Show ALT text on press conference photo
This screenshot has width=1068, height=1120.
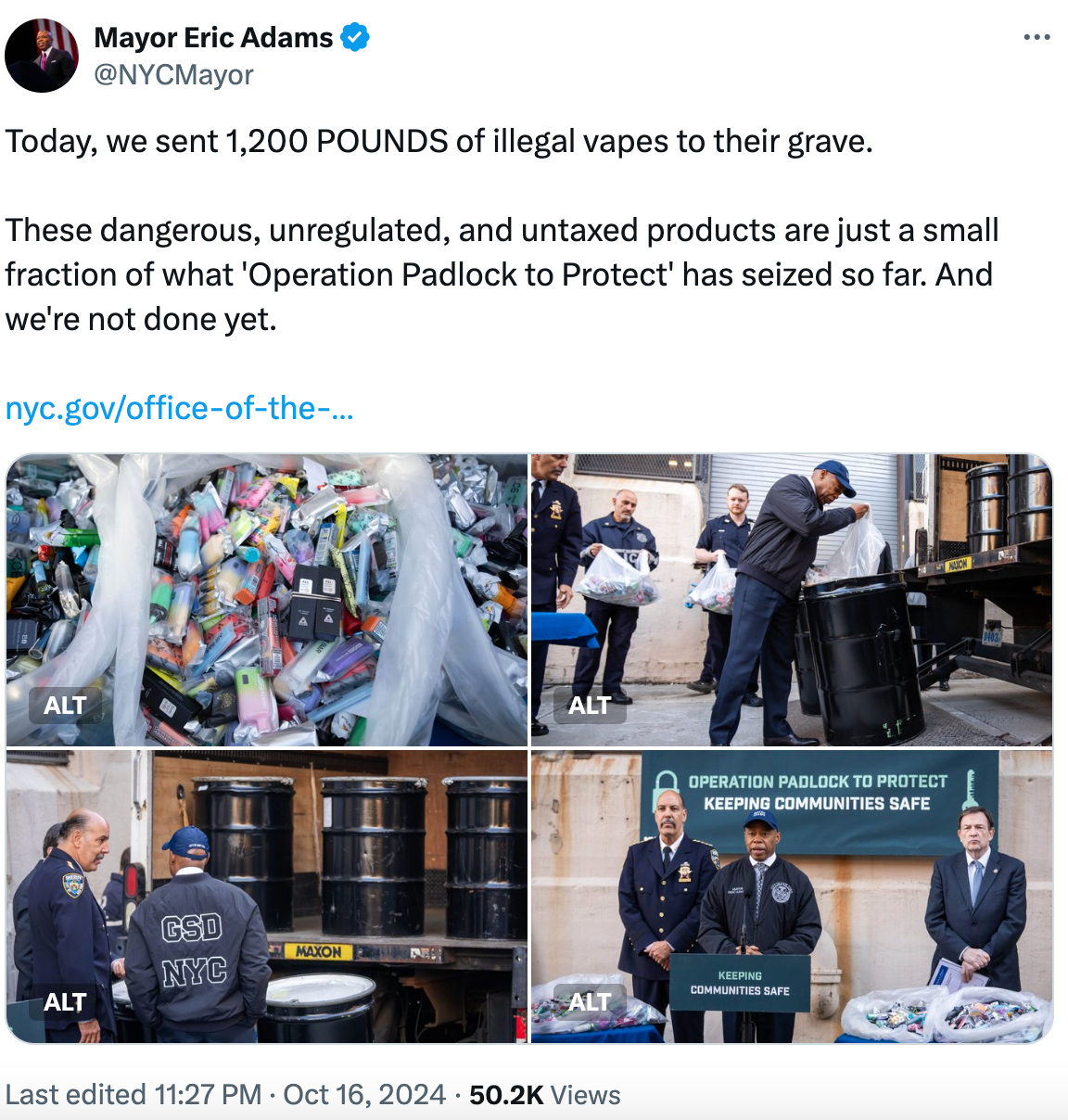point(590,1002)
